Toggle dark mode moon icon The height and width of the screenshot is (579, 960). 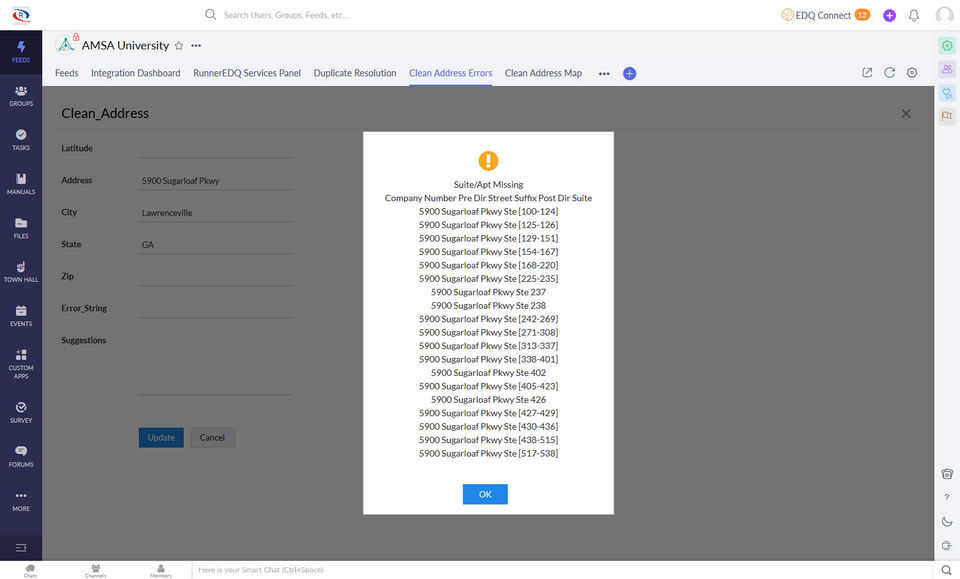[x=947, y=521]
